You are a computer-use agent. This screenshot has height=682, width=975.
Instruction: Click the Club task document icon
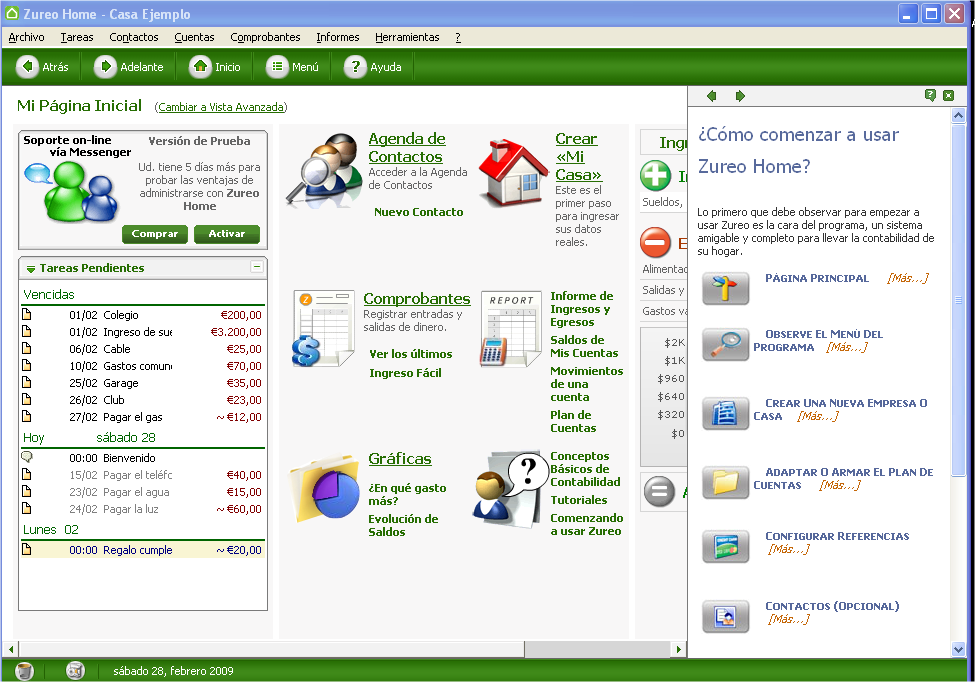pos(27,399)
